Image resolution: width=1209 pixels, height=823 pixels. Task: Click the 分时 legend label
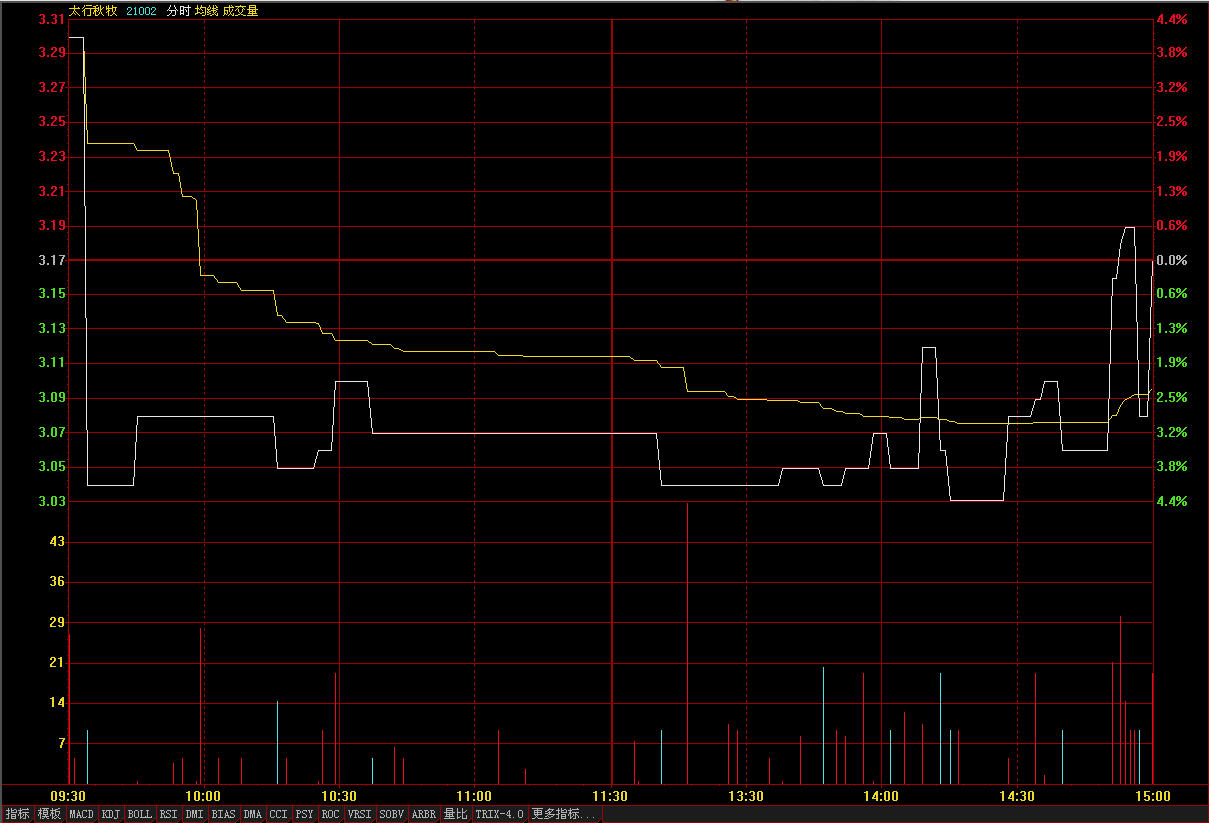[x=178, y=11]
